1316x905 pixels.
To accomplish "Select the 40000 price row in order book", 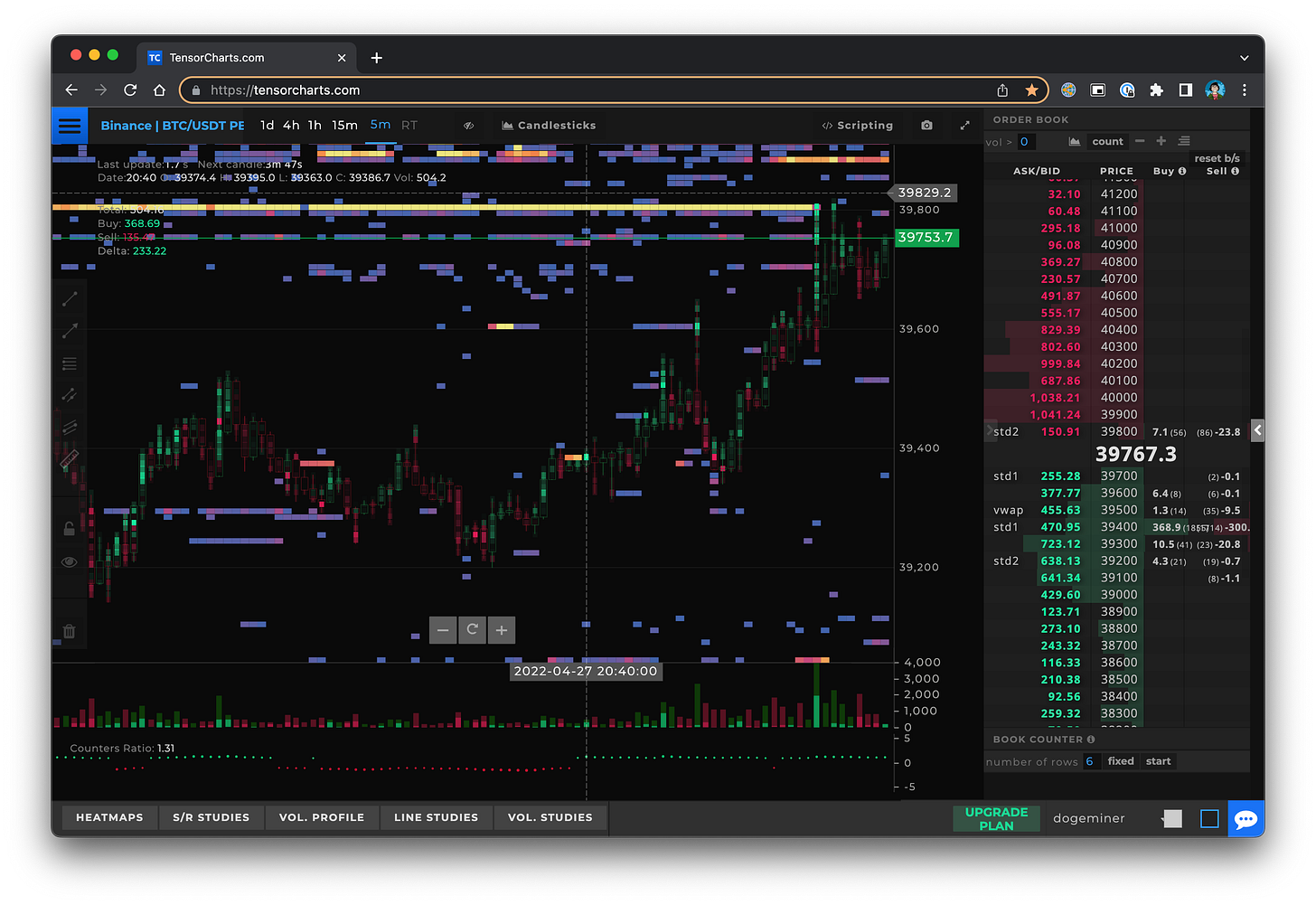I will (x=1117, y=398).
